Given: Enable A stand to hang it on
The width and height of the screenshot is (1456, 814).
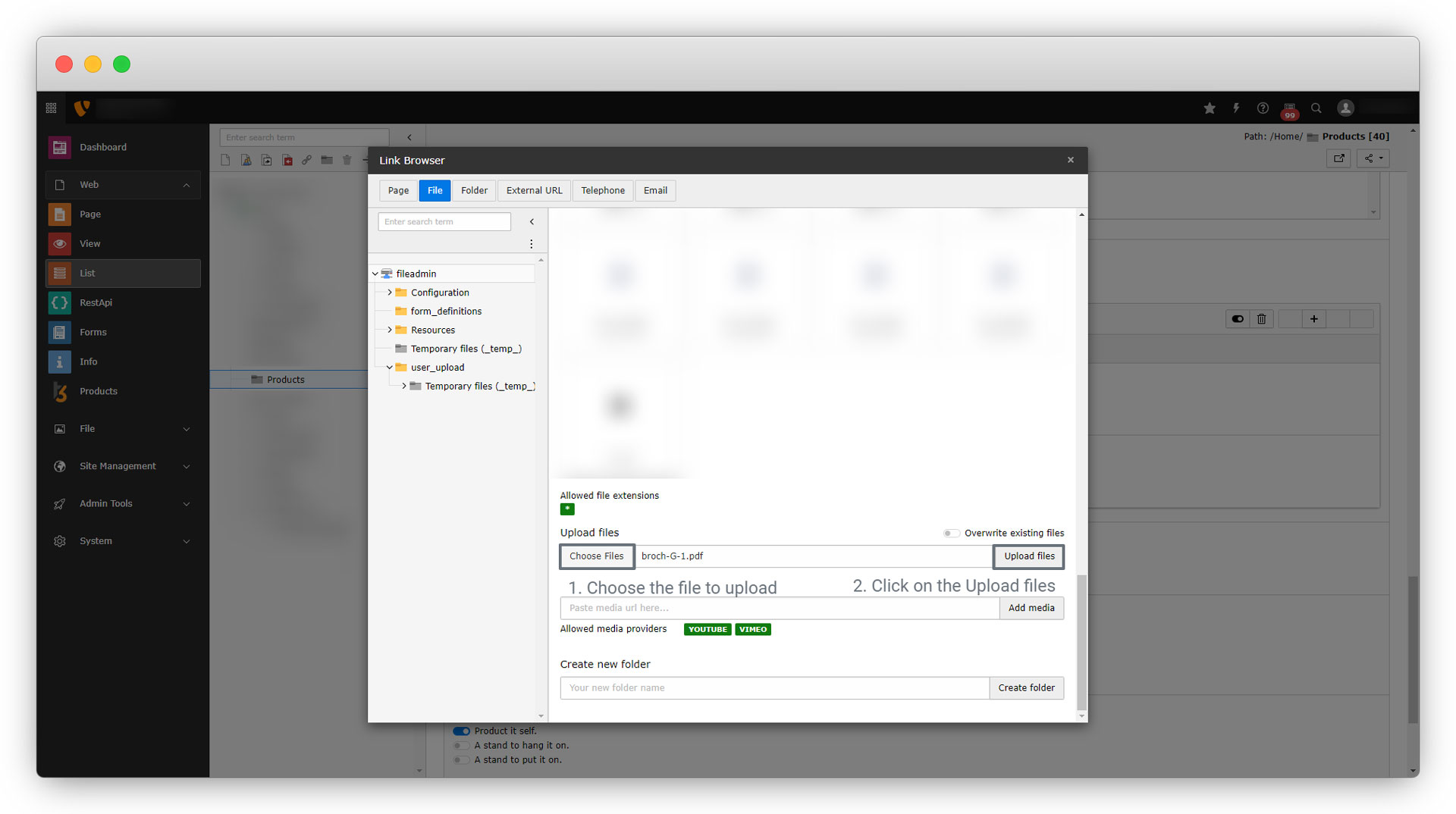Looking at the screenshot, I should 461,746.
